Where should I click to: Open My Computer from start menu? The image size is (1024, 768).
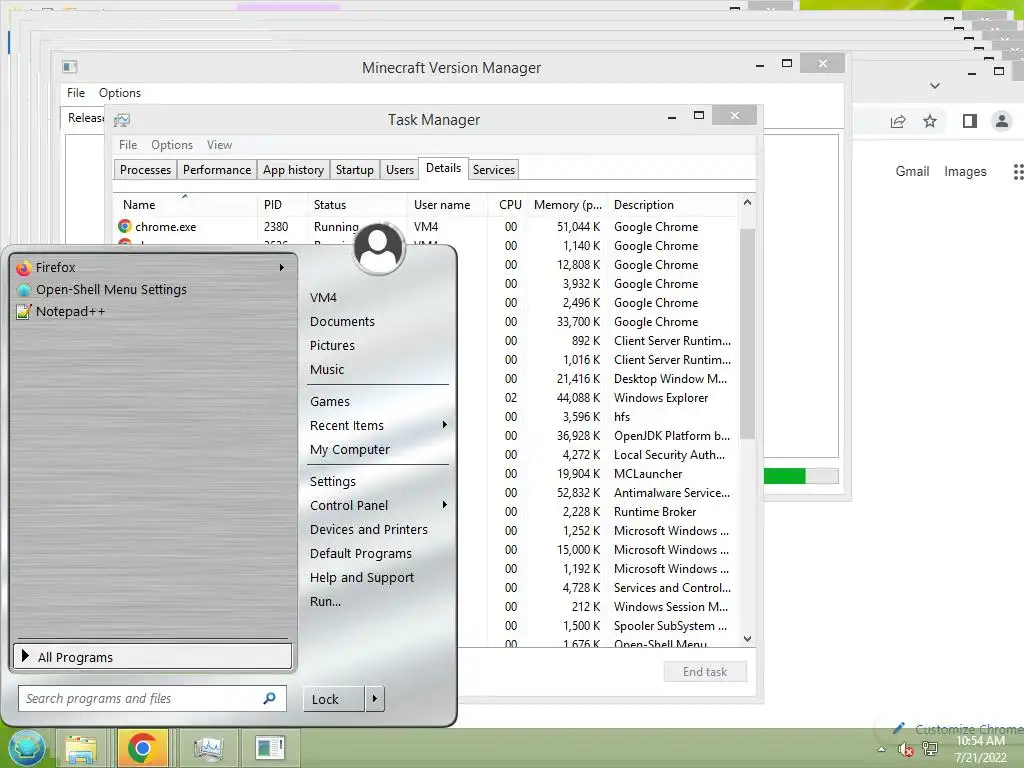[349, 449]
